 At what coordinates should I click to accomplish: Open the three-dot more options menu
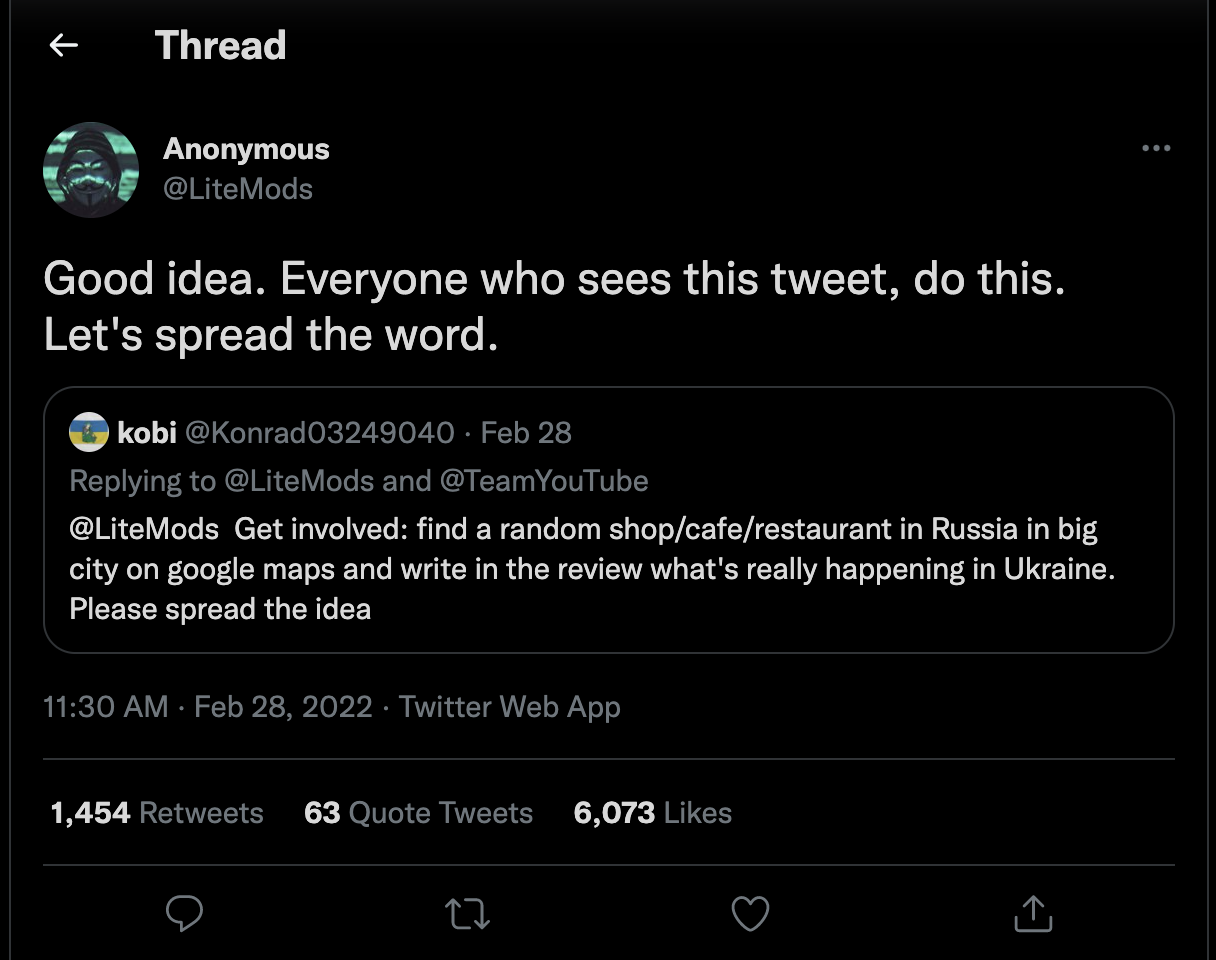click(x=1155, y=148)
